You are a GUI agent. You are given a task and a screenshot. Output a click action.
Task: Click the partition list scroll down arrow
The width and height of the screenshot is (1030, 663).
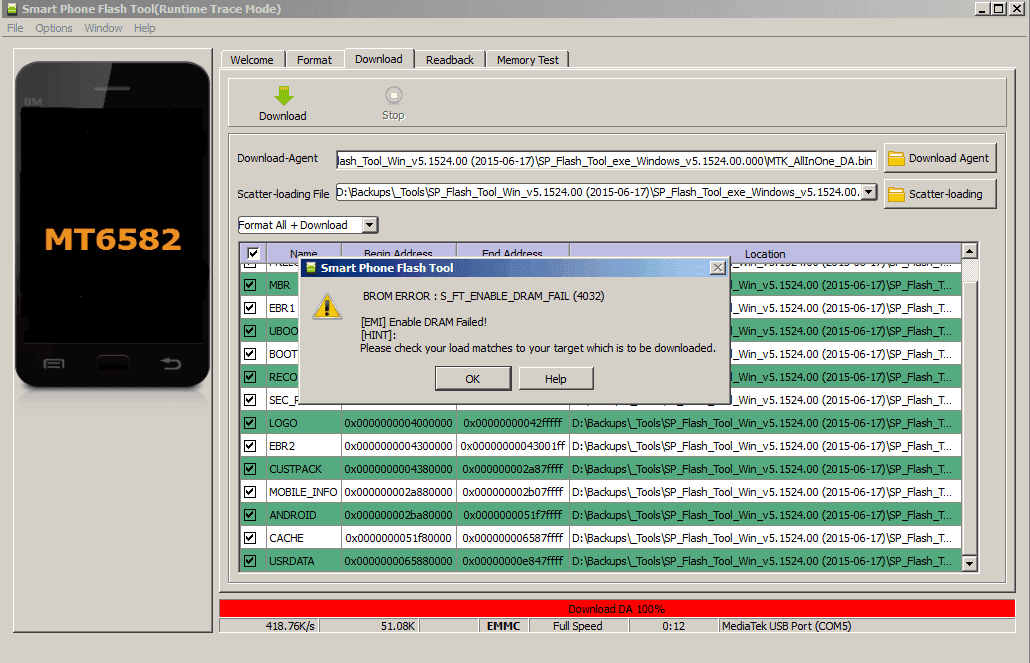click(970, 563)
